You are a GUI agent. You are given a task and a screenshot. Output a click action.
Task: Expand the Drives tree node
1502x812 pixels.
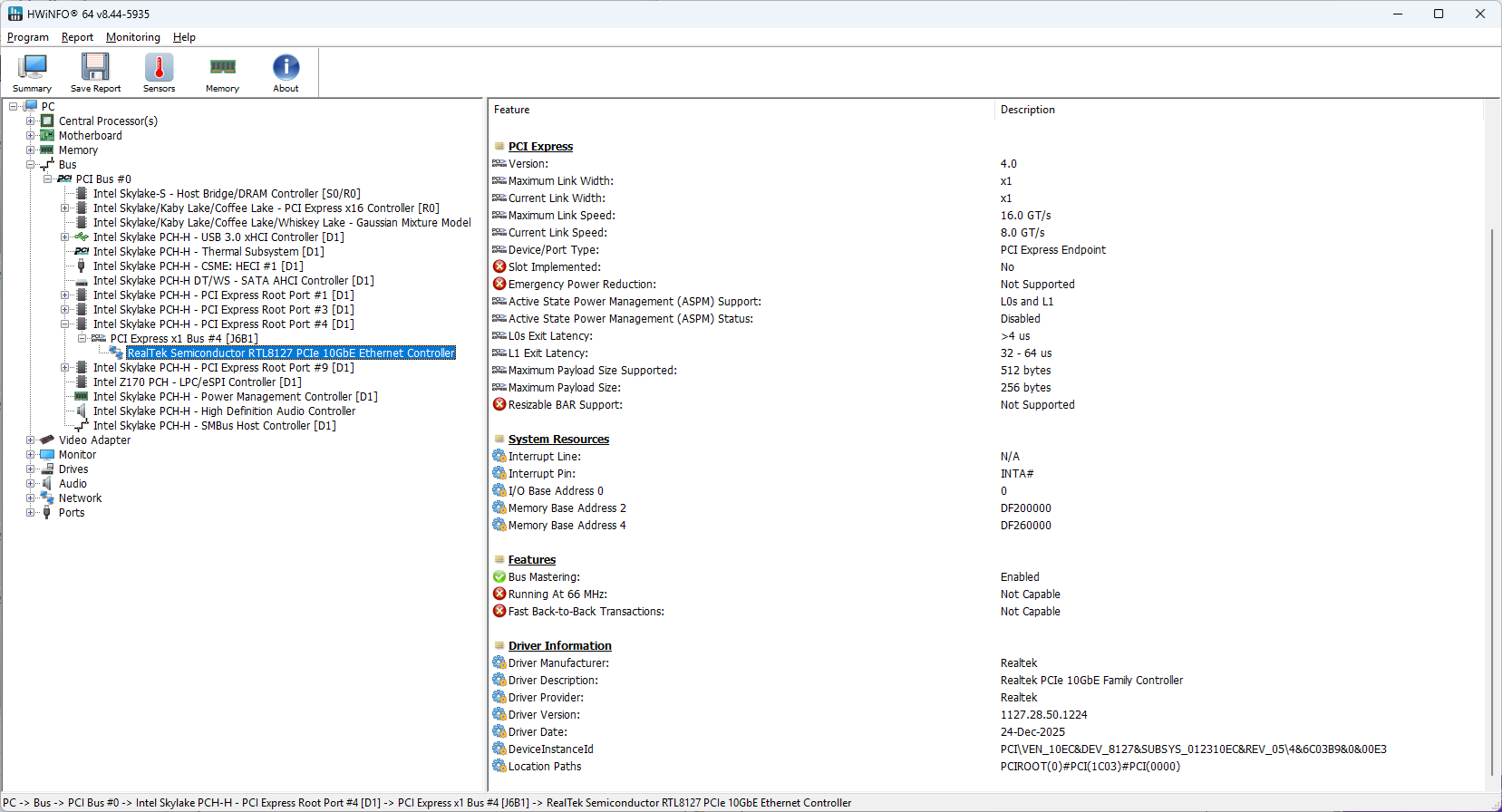[x=31, y=469]
